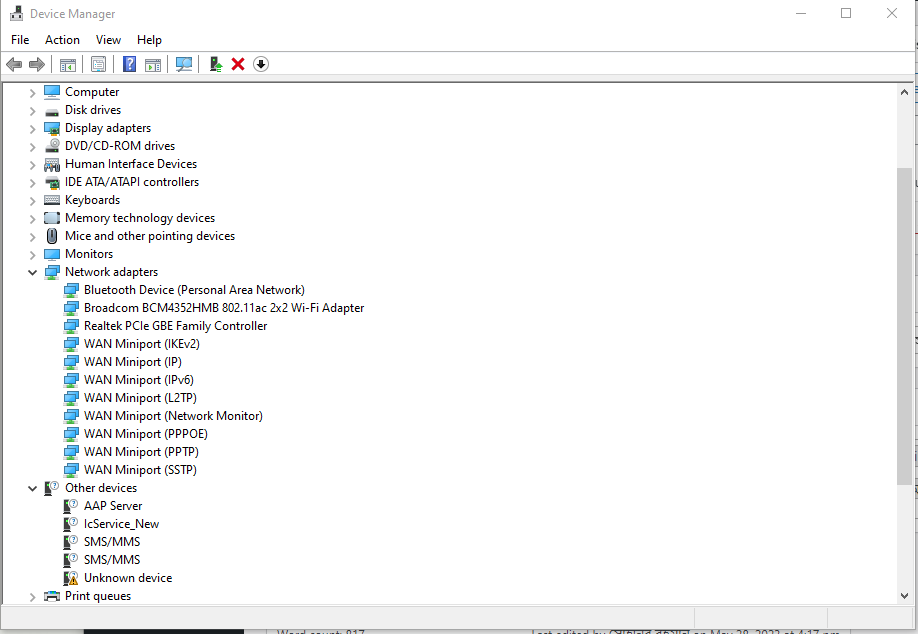The height and width of the screenshot is (634, 918).
Task: Click the Display adapters category icon
Action: 52,128
